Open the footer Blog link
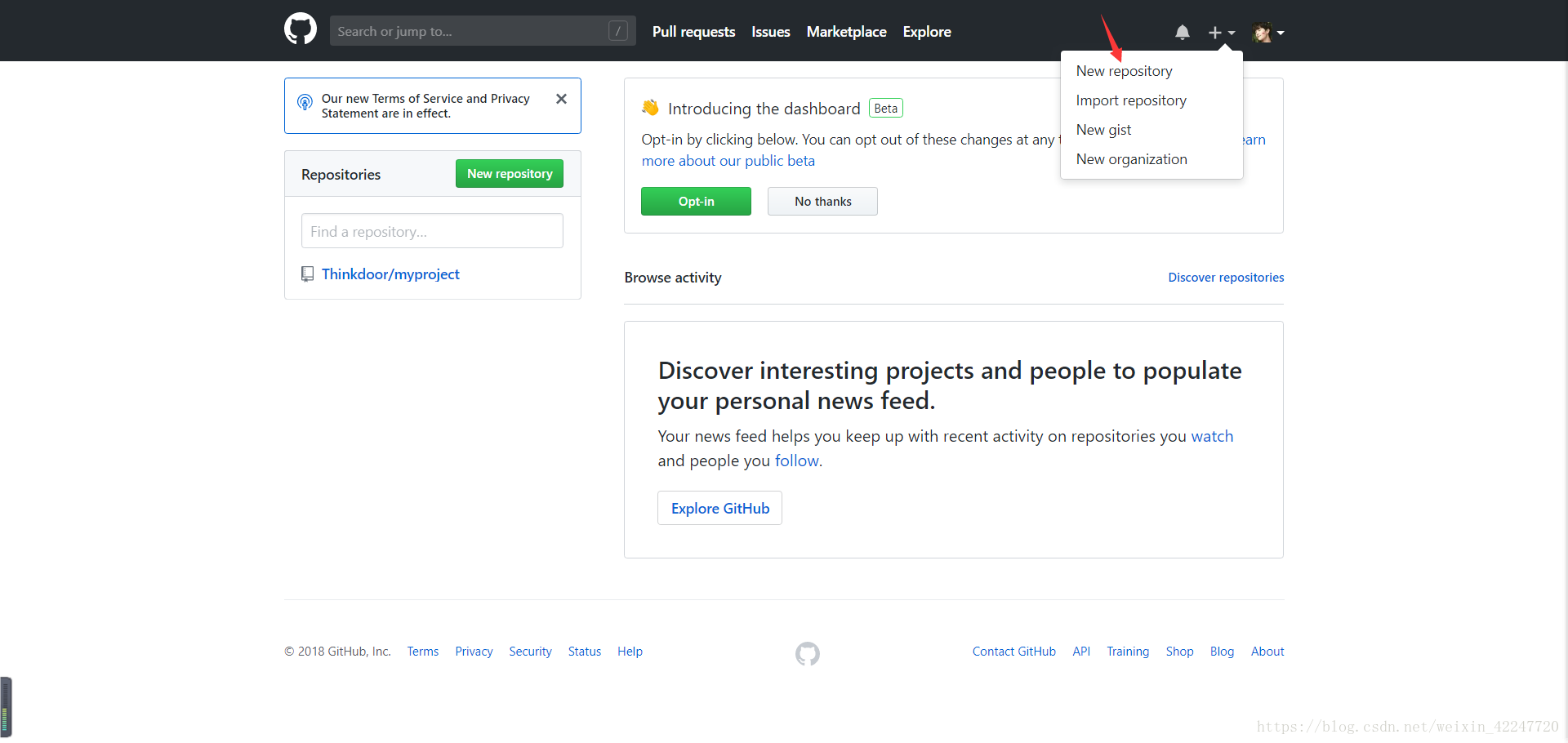Viewport: 1568px width, 743px height. (x=1222, y=652)
